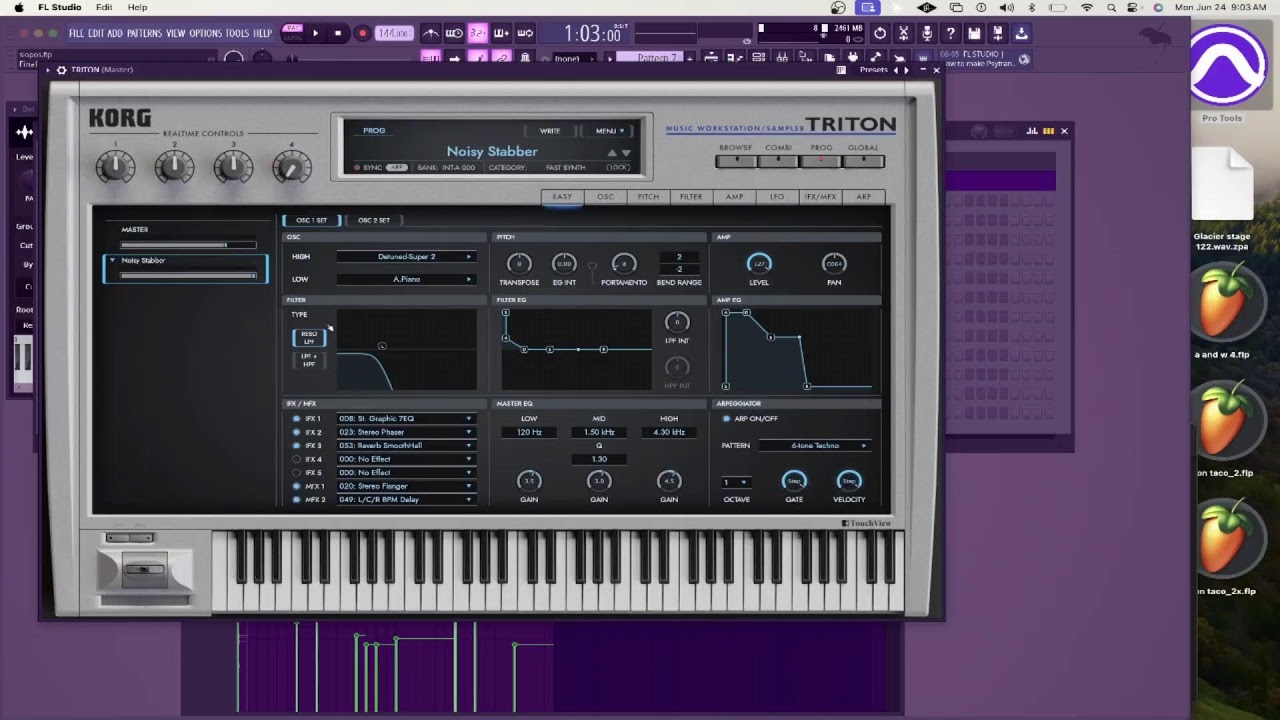This screenshot has height=720, width=1280.
Task: Click the PAN knob
Action: pos(833,264)
